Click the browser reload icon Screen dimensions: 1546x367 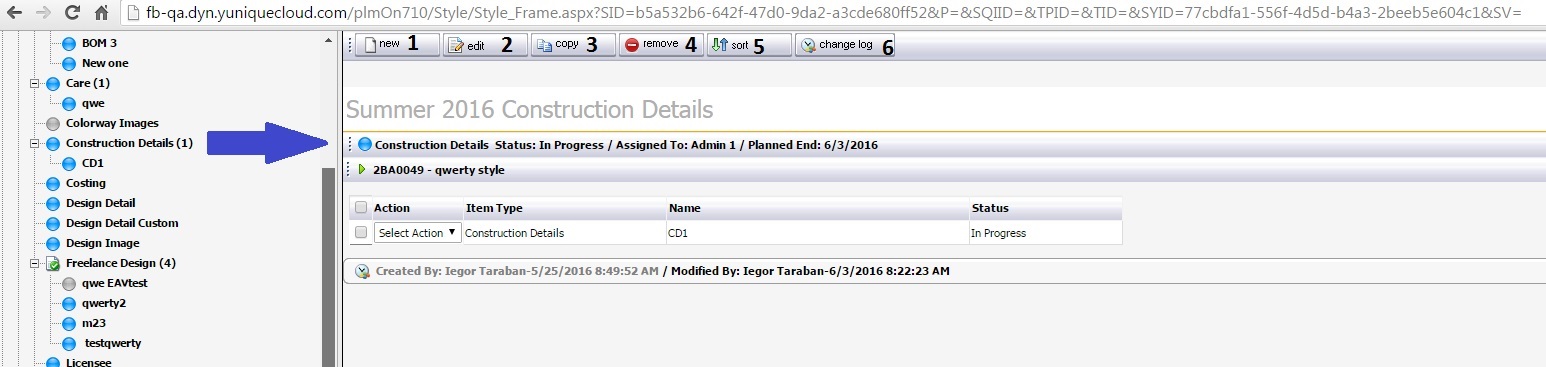72,13
